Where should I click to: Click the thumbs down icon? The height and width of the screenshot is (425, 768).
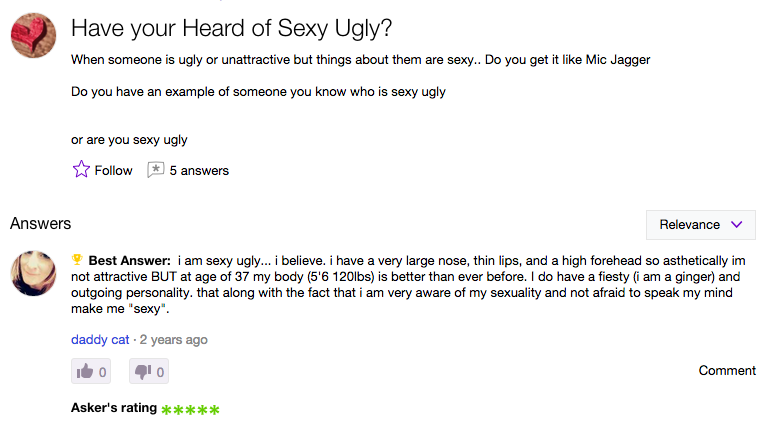pos(143,372)
